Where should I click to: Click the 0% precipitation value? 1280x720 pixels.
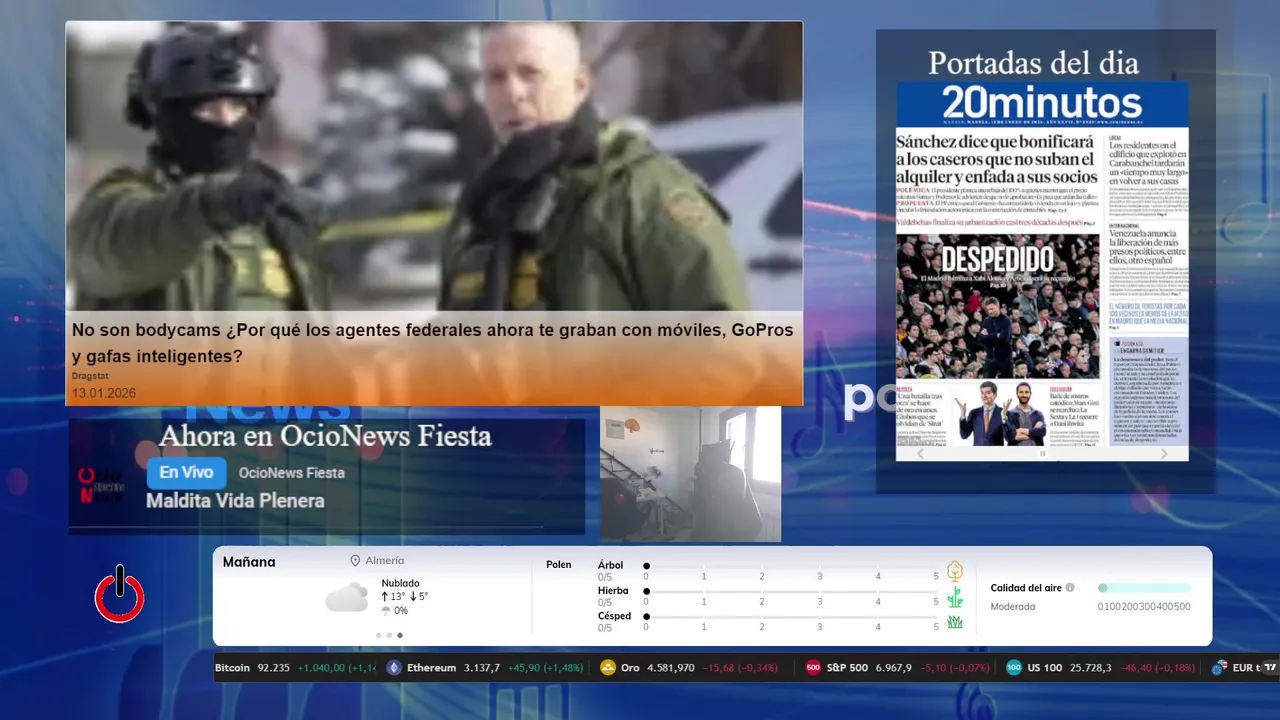[401, 611]
